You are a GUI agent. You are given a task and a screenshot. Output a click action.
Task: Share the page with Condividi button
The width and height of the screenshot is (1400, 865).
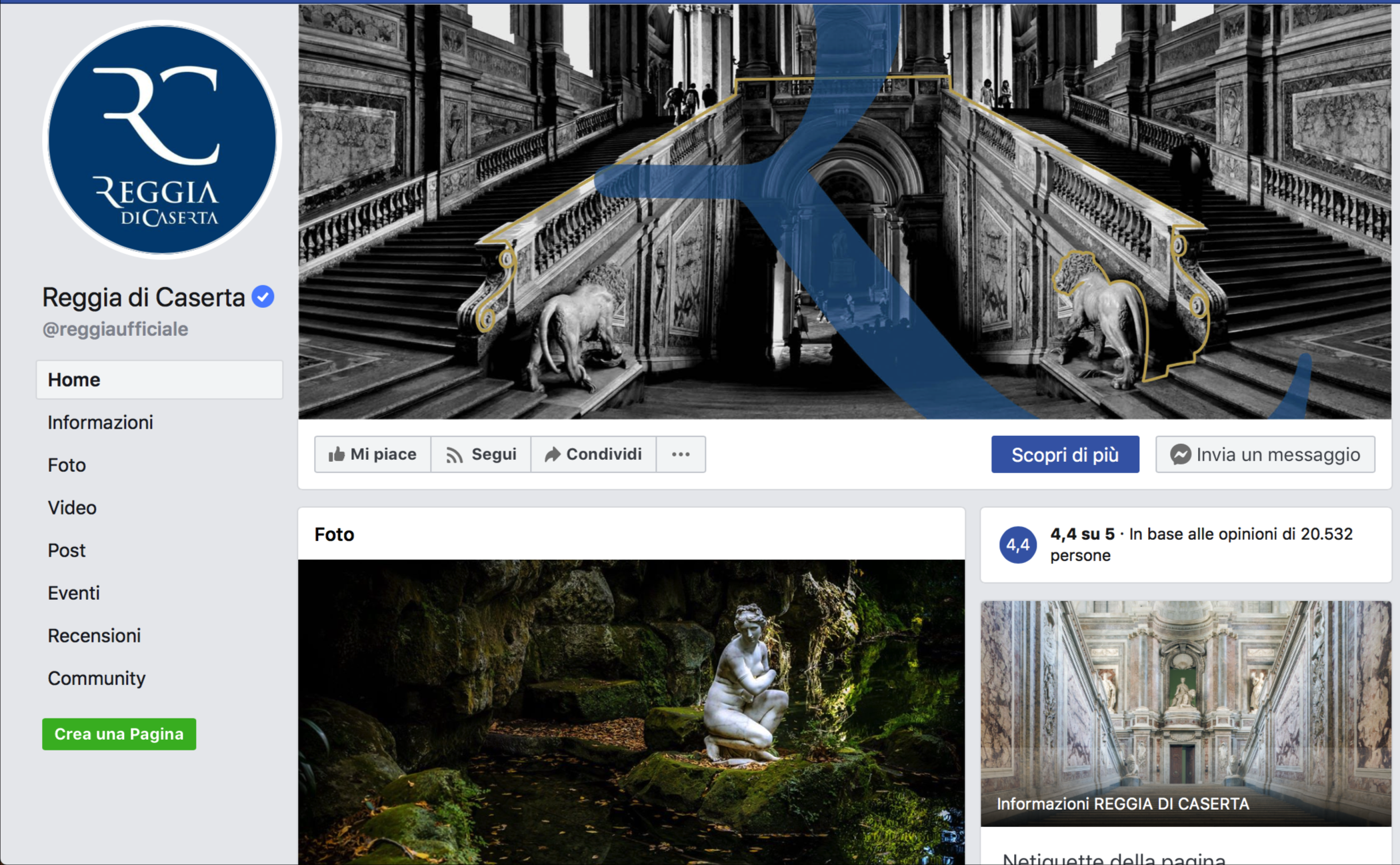(593, 454)
